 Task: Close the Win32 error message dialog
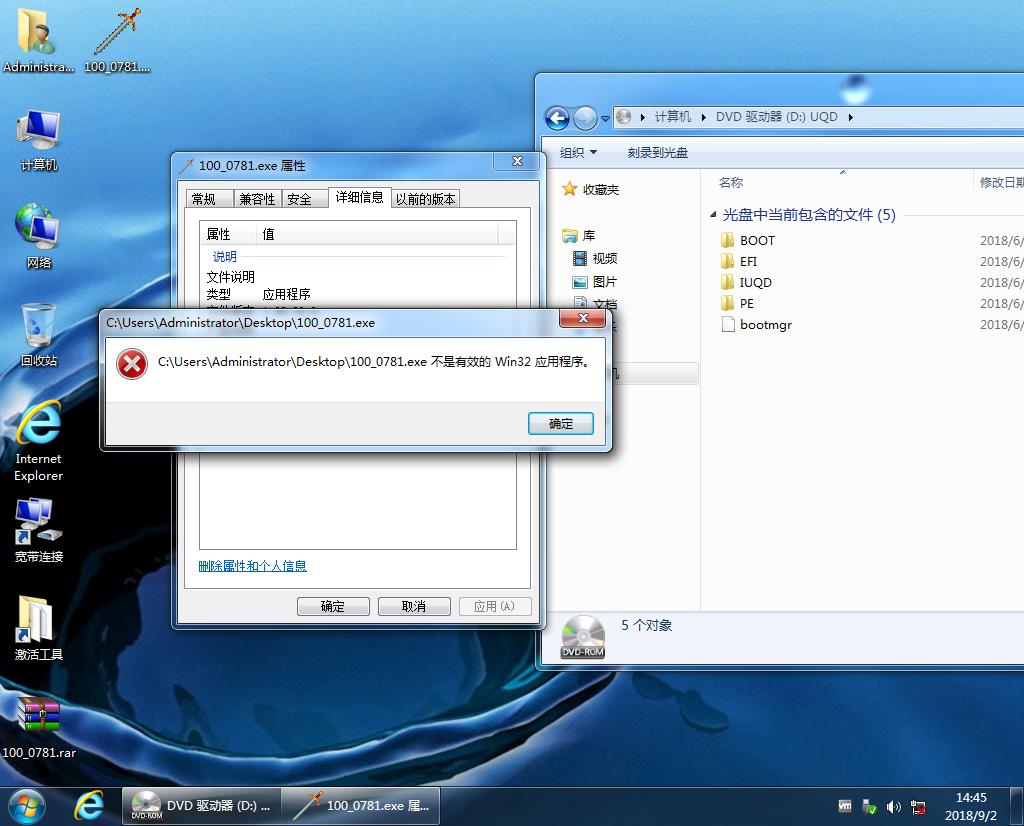coord(583,318)
